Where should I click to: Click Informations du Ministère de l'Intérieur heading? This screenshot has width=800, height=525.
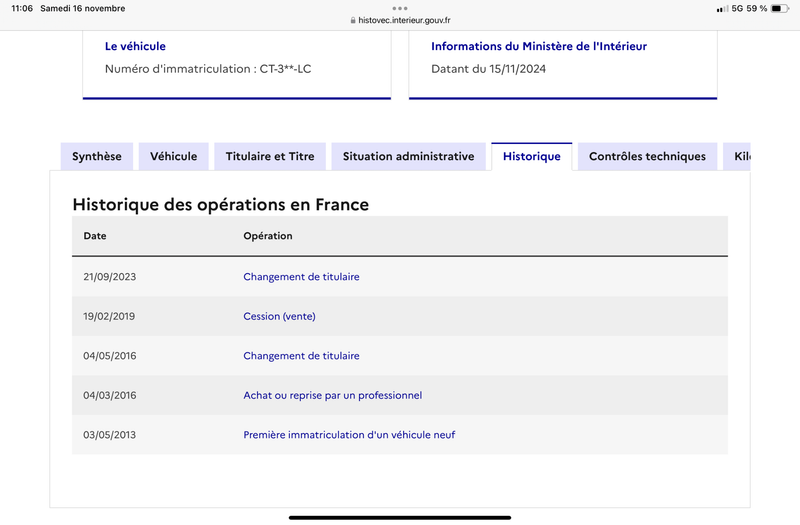[539, 46]
